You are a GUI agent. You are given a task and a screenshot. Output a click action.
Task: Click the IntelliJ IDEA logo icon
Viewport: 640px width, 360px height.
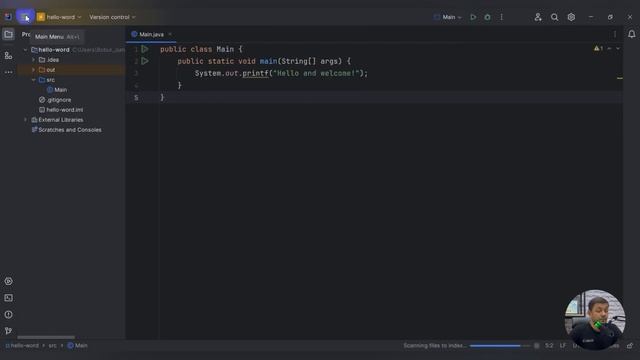(8, 17)
